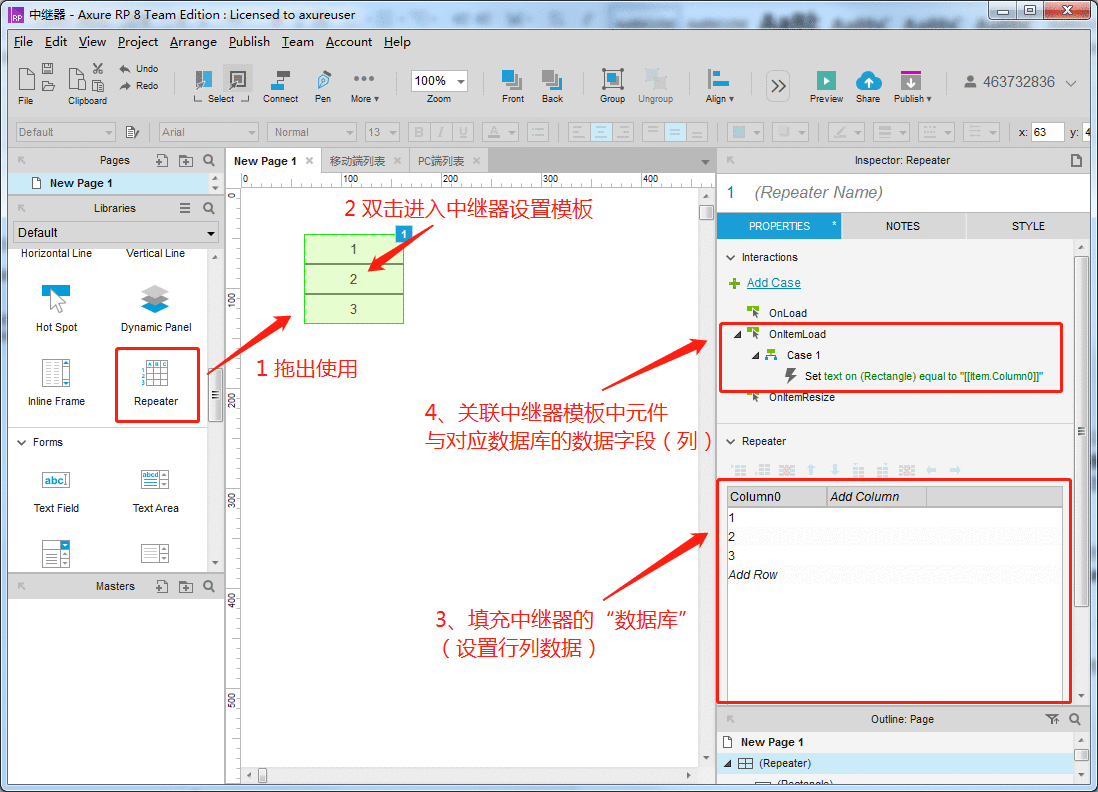Toggle Italic formatting
The height and width of the screenshot is (792, 1098).
pyautogui.click(x=440, y=132)
